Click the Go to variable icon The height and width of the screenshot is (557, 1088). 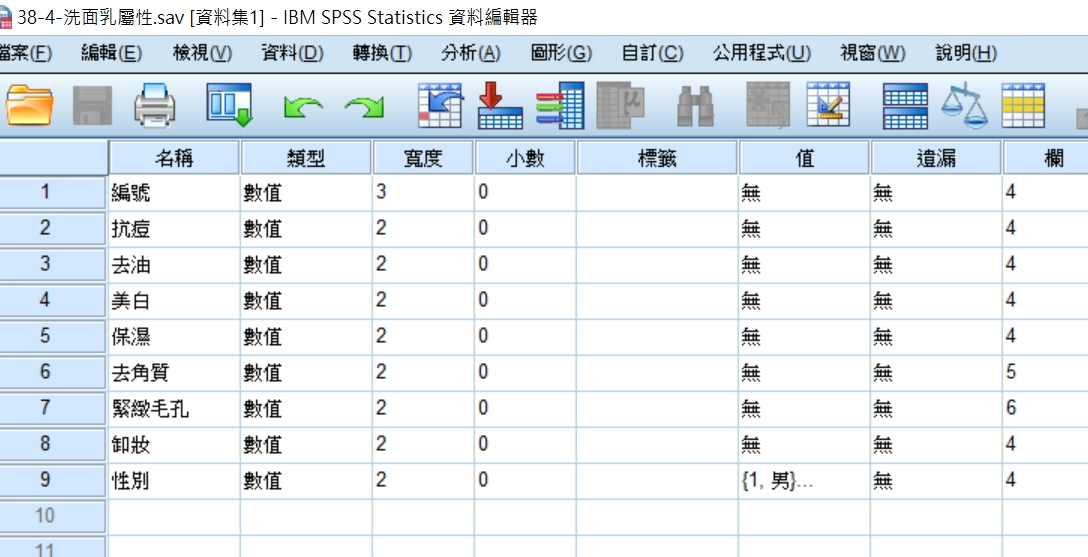pyautogui.click(x=501, y=104)
